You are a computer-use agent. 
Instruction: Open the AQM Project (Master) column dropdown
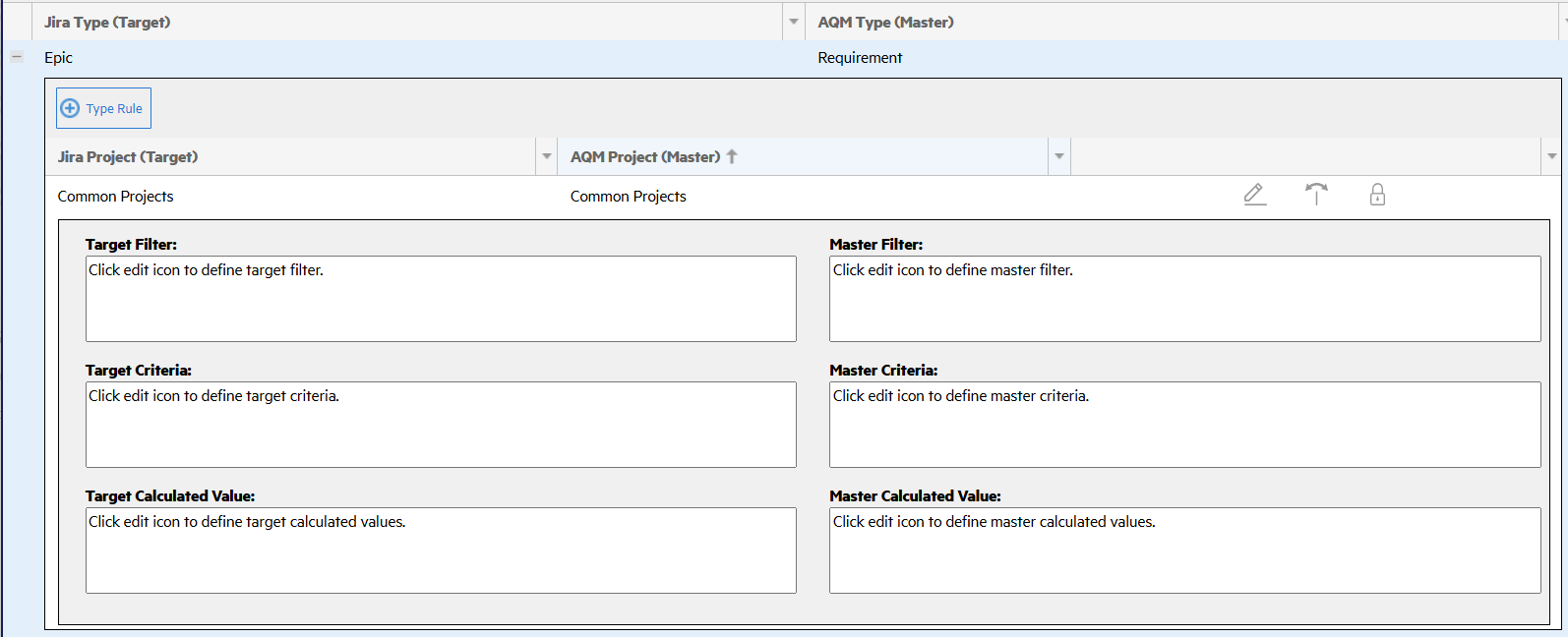click(x=1059, y=157)
